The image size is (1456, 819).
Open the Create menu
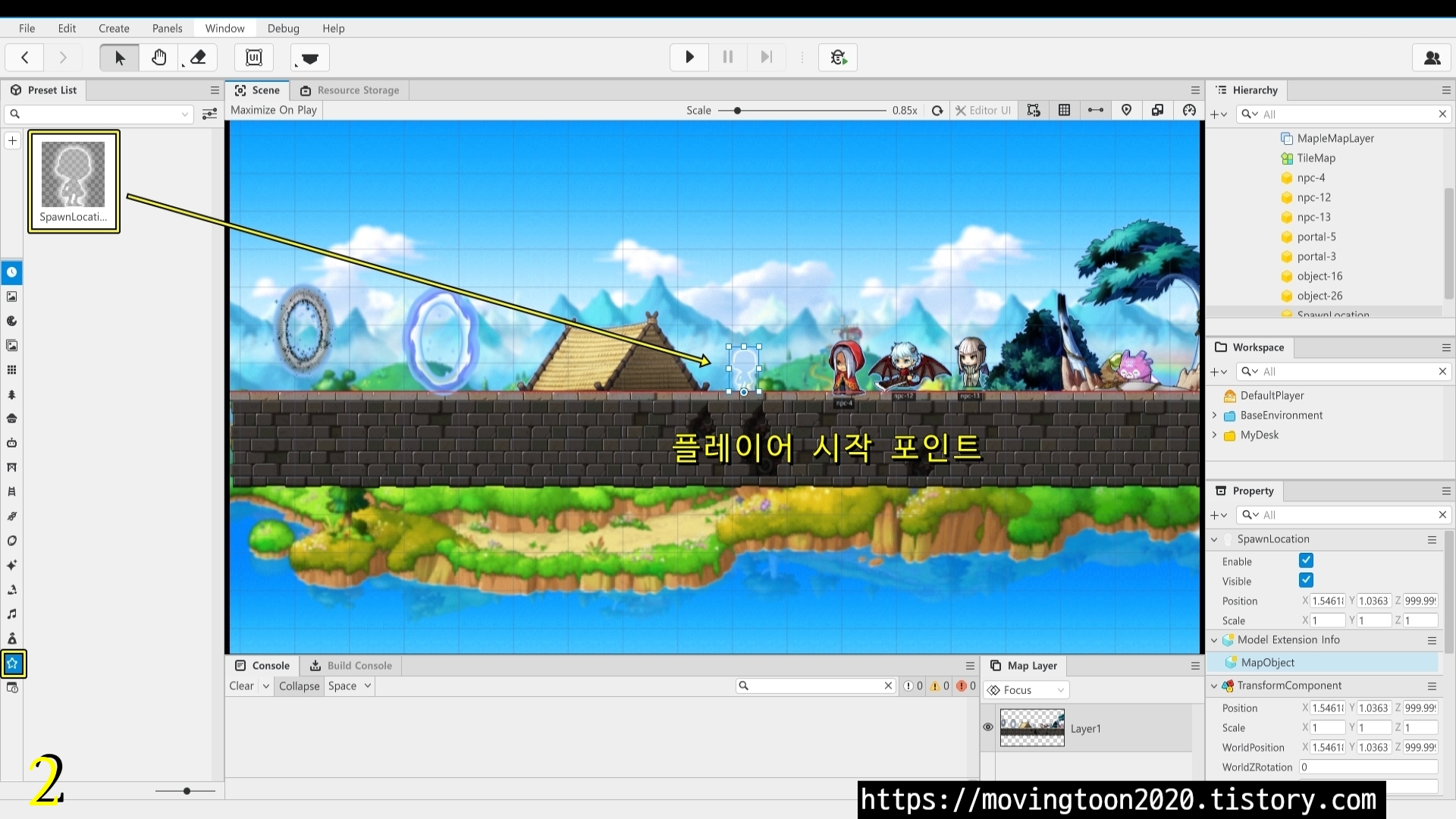tap(114, 28)
